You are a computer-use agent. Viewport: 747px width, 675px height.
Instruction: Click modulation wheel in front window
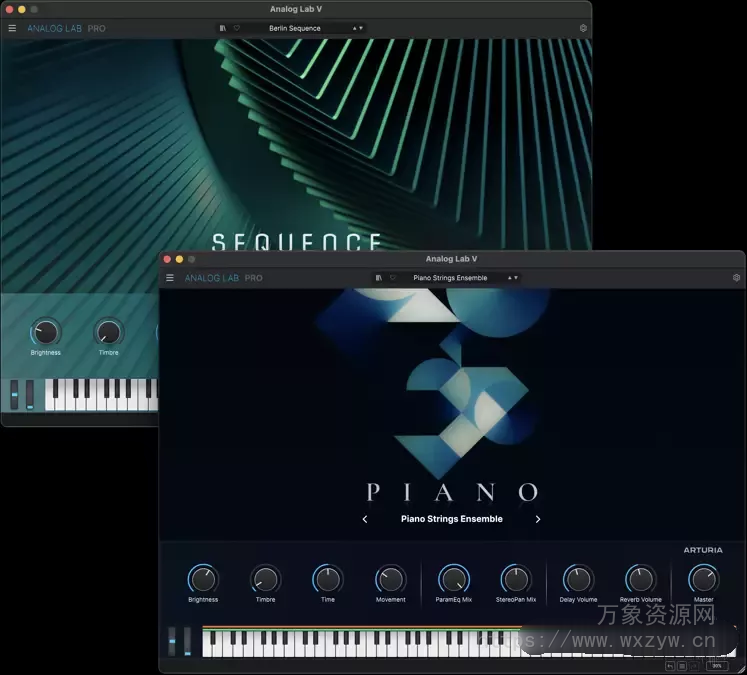point(188,642)
